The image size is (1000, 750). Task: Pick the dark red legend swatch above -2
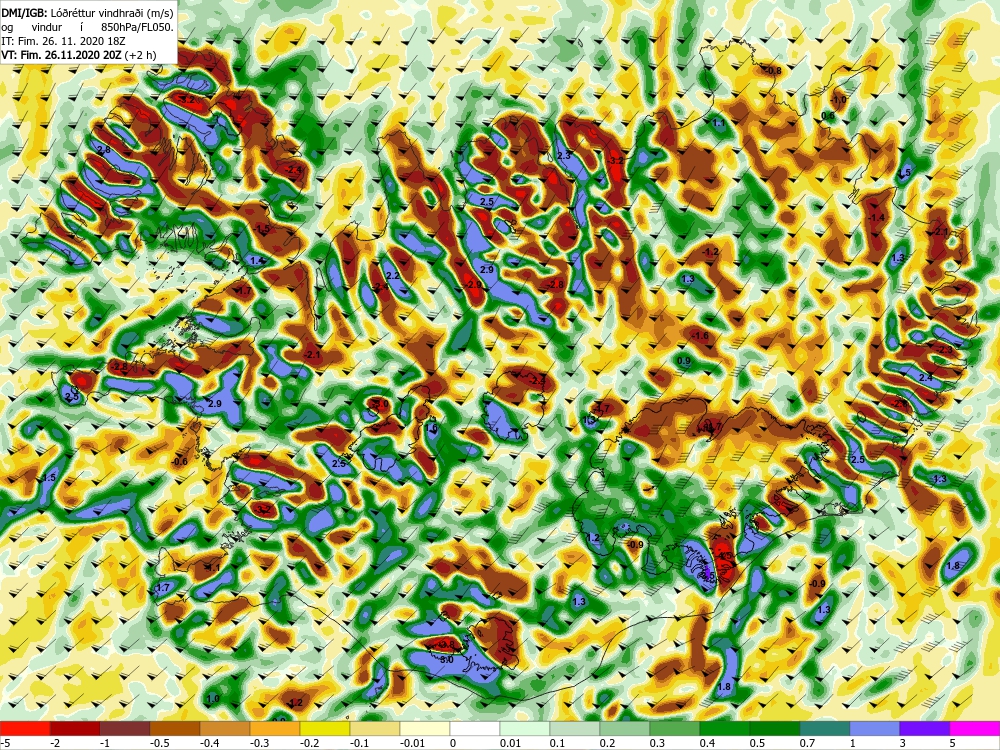[75, 729]
